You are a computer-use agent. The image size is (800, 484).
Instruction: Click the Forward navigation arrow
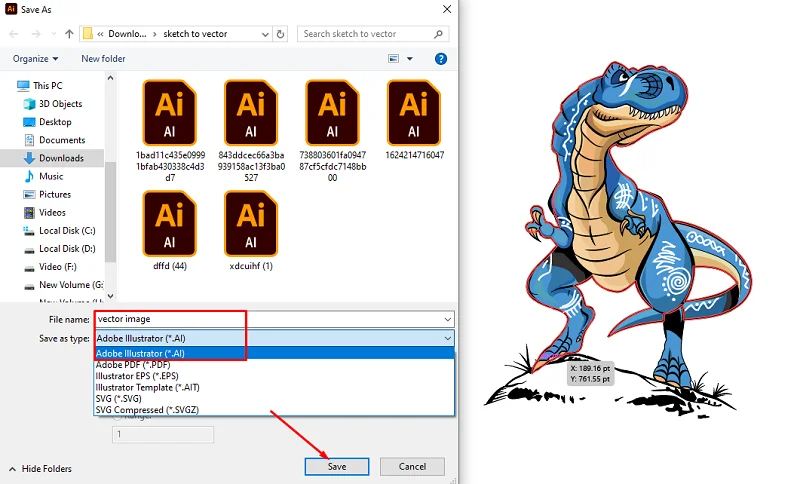coord(36,34)
